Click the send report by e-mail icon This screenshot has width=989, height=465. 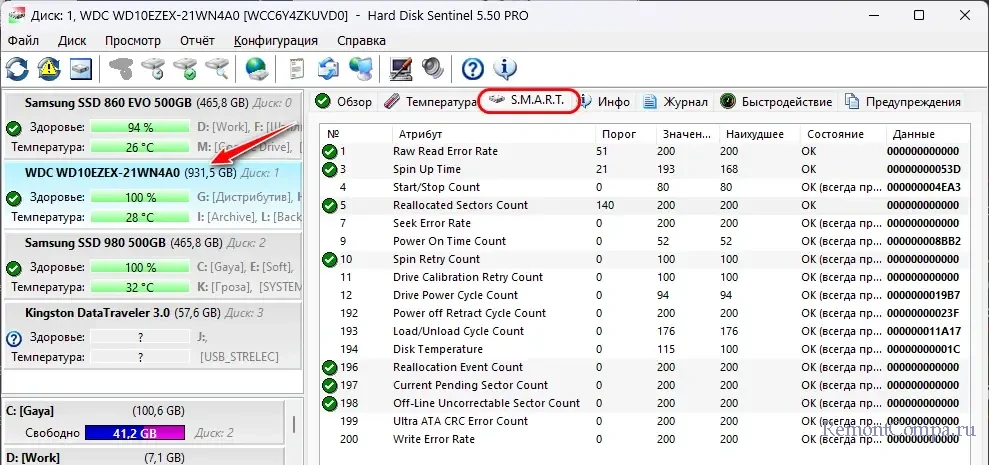tap(329, 69)
